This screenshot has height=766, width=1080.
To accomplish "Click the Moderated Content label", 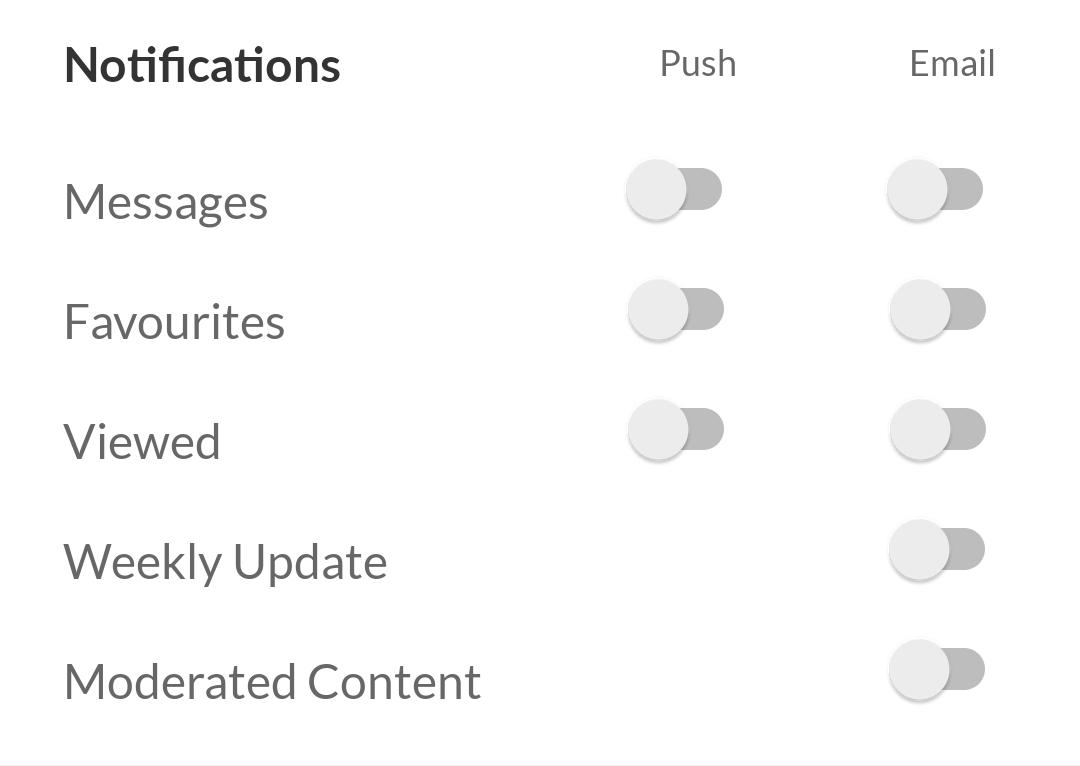I will [272, 682].
